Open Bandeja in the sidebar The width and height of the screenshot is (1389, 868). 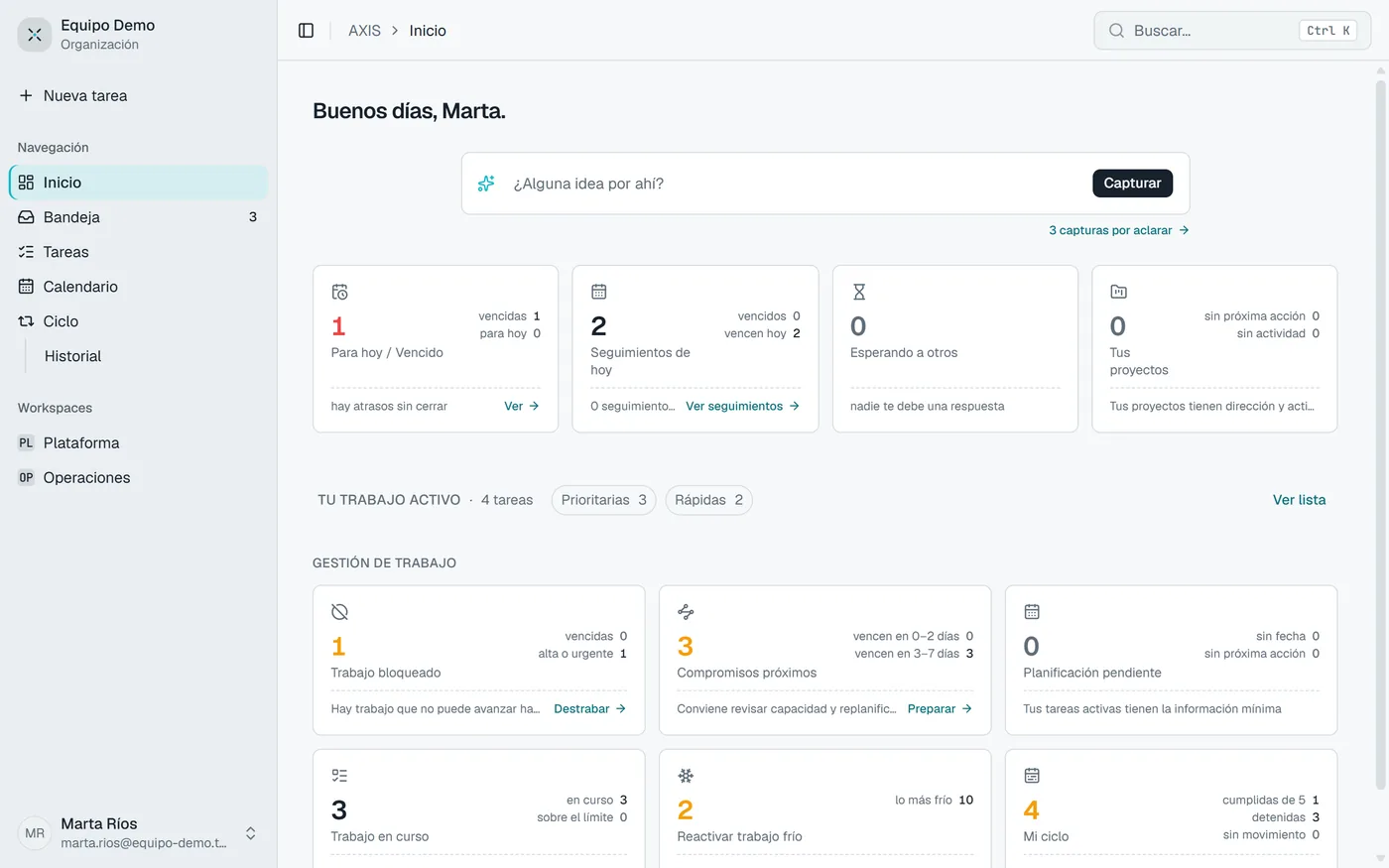click(x=138, y=217)
